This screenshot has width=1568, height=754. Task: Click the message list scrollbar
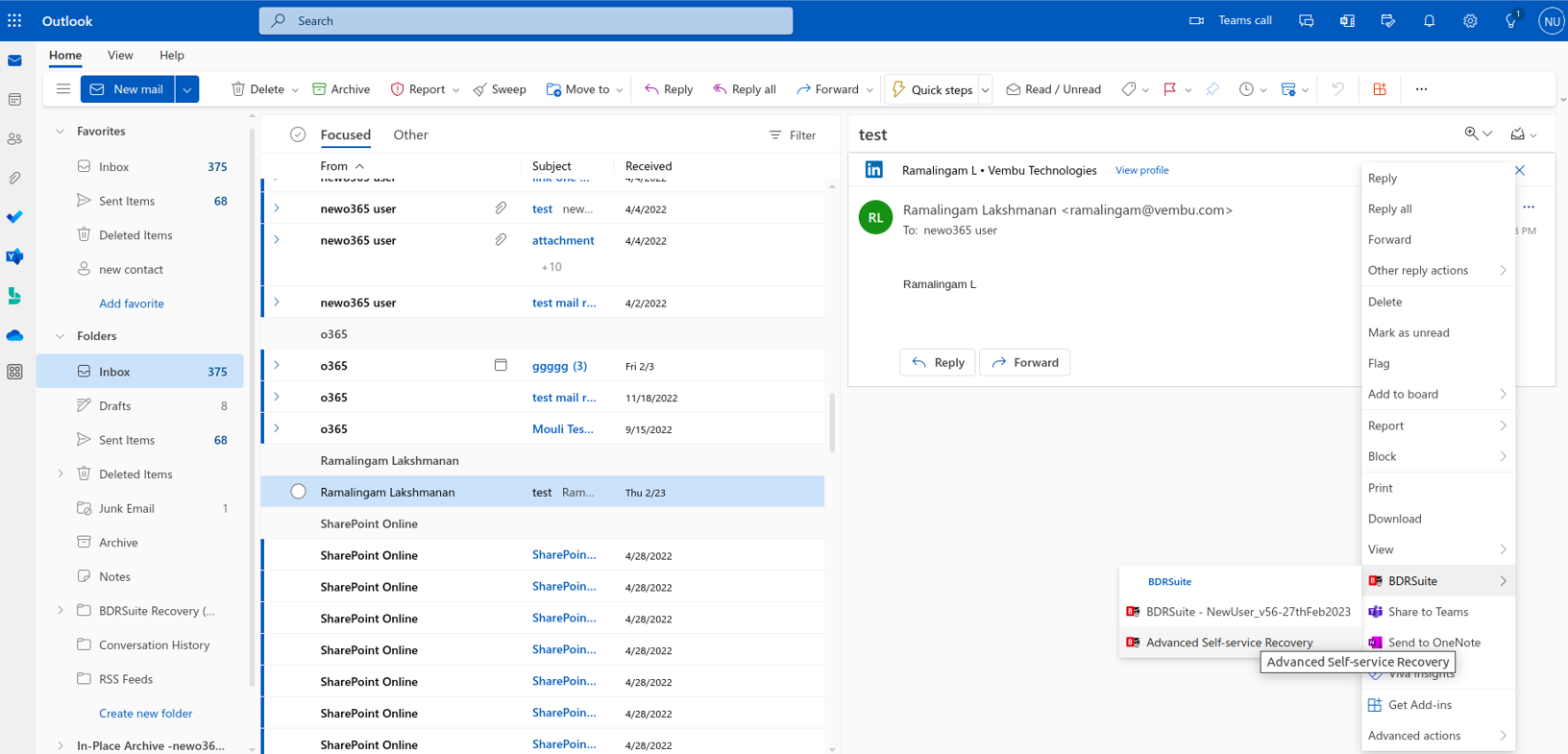tap(832, 421)
